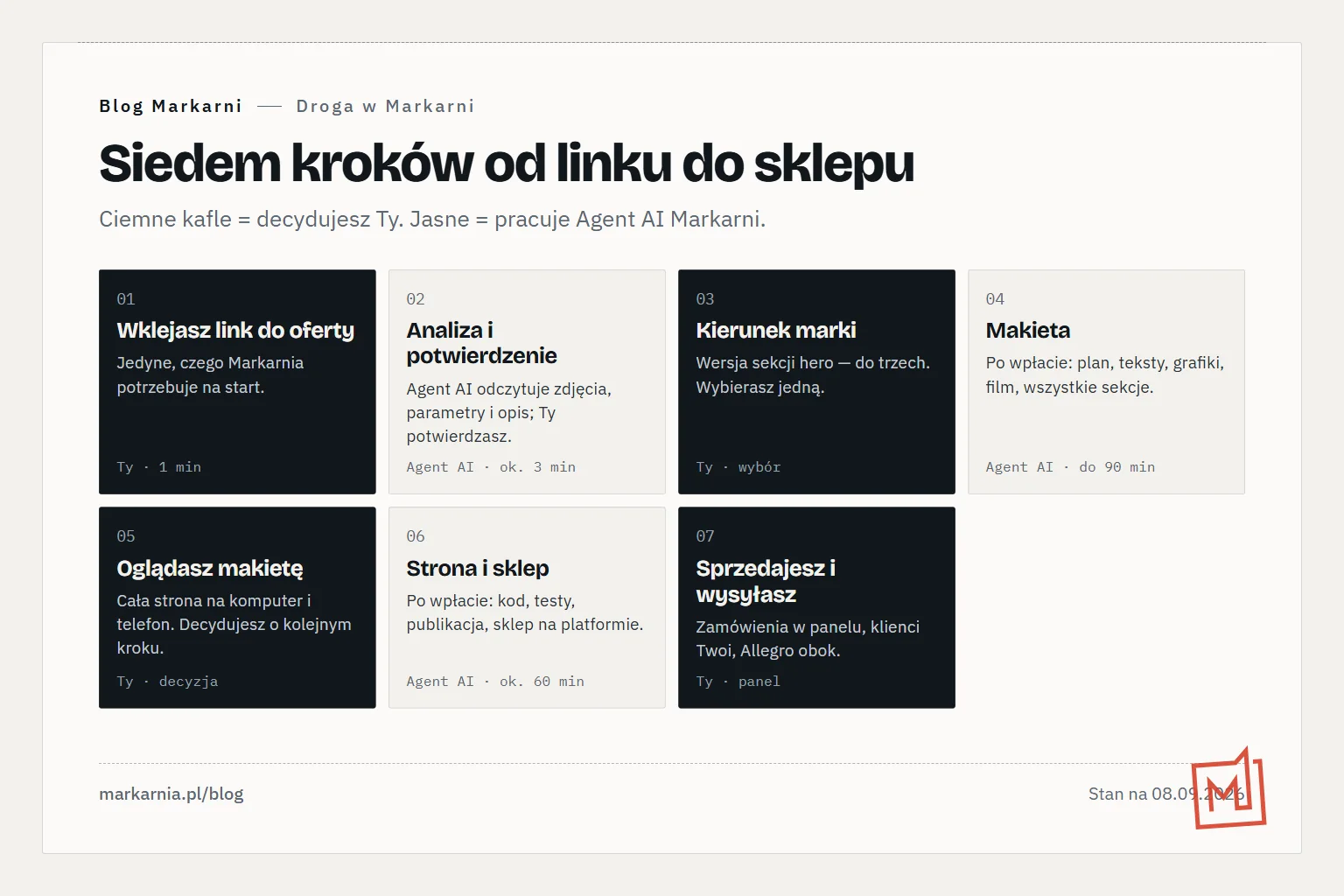Click the subtitle about Ciemne kafle
The height and width of the screenshot is (896, 1344).
[432, 219]
